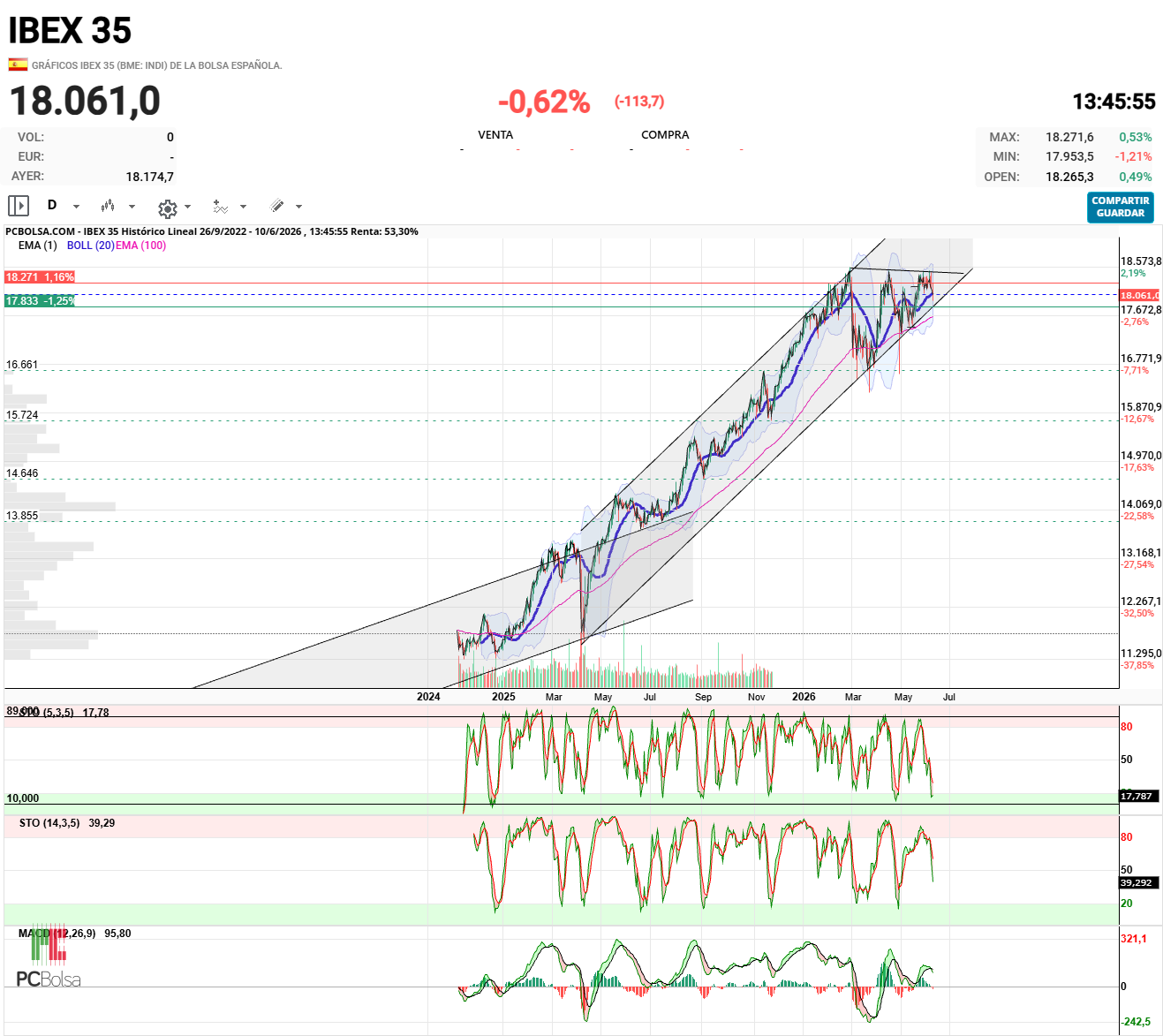Click the candlestick chart type icon
Screen dimensions: 1163x1036
pos(108,206)
